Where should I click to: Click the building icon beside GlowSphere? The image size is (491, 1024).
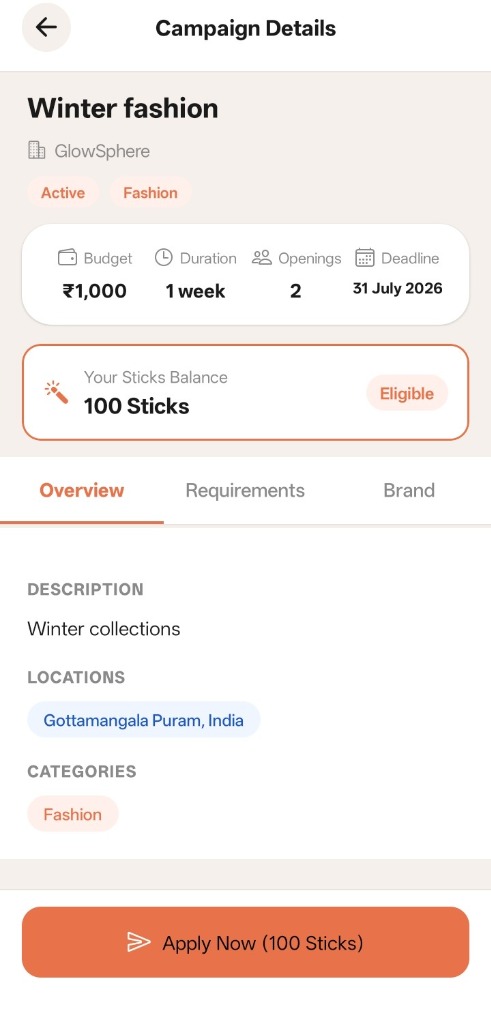click(x=37, y=151)
